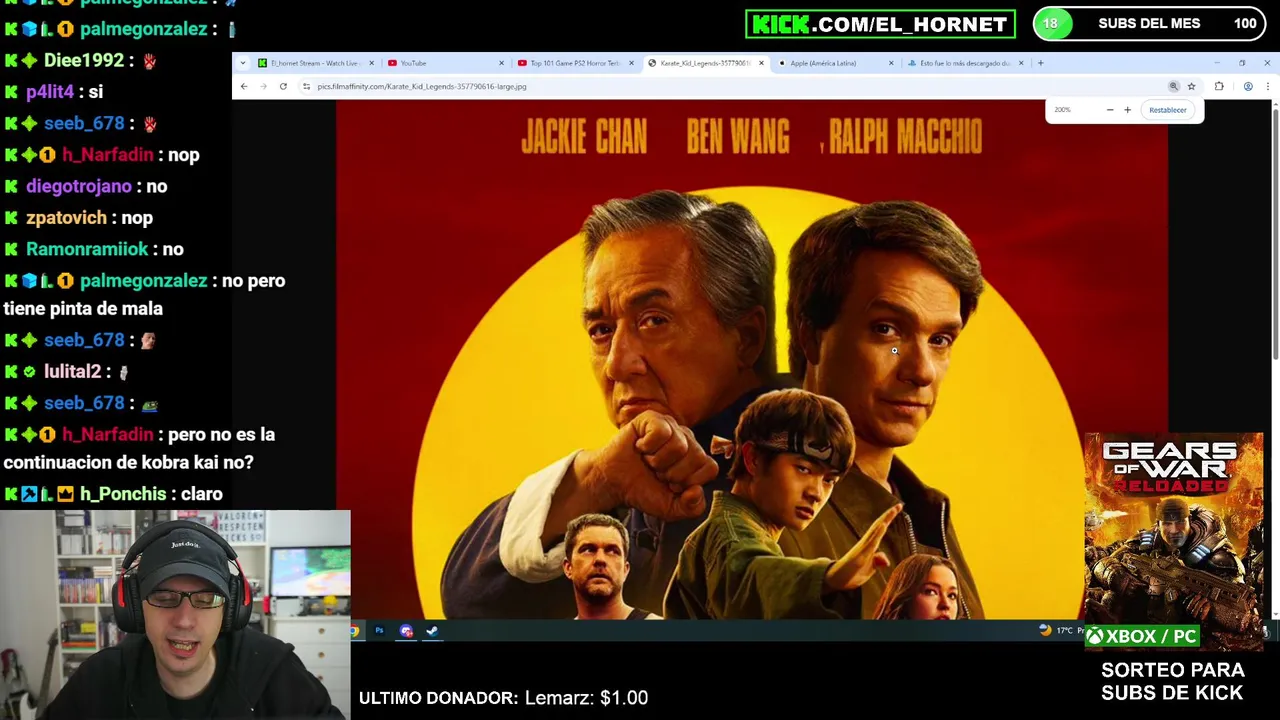Click the streamer webcam feed
Image resolution: width=1280 pixels, height=720 pixels.
point(175,615)
